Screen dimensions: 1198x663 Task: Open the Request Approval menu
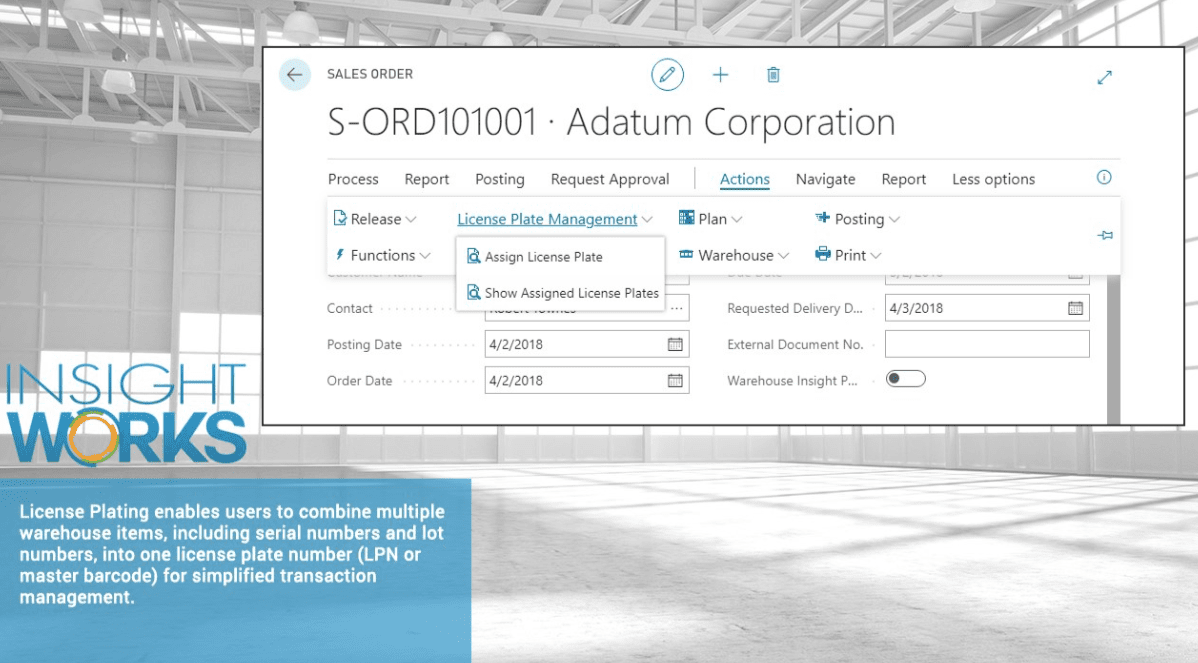pyautogui.click(x=610, y=179)
